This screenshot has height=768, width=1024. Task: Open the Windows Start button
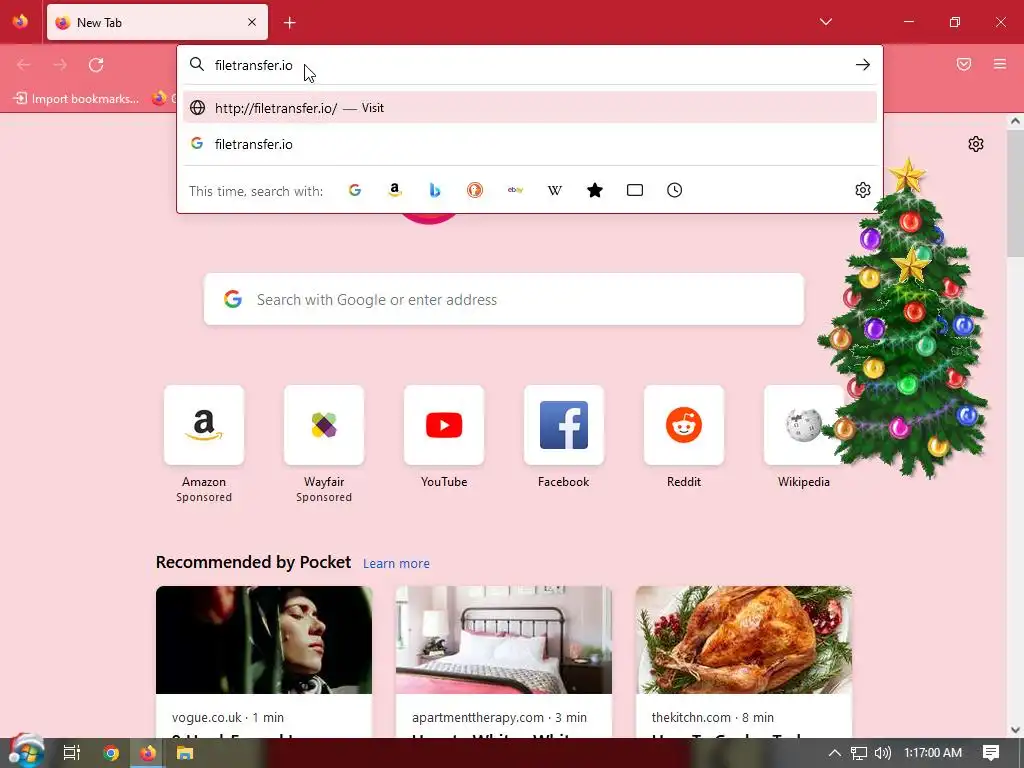point(26,751)
